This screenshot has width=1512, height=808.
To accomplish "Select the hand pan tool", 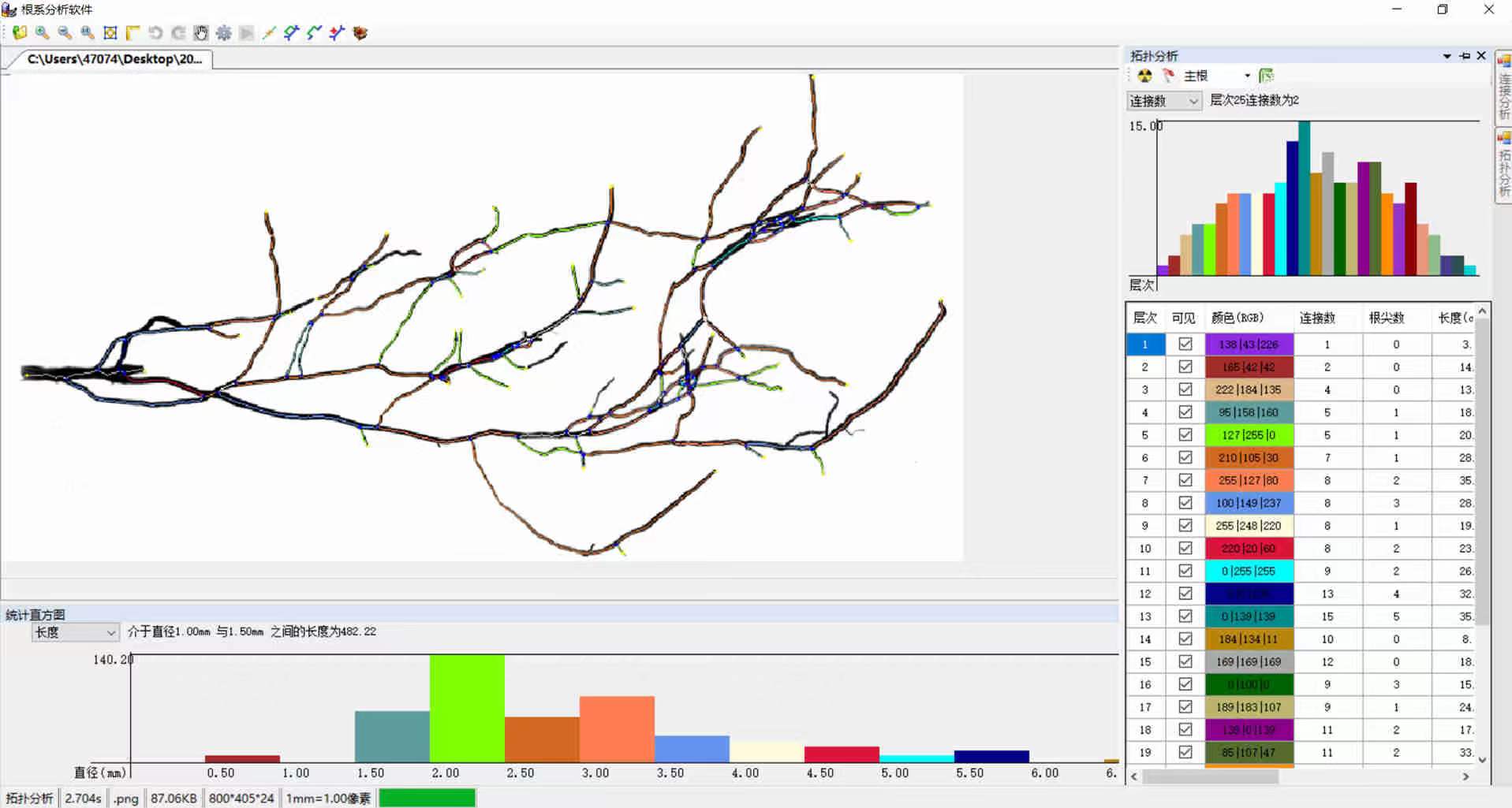I will point(201,32).
